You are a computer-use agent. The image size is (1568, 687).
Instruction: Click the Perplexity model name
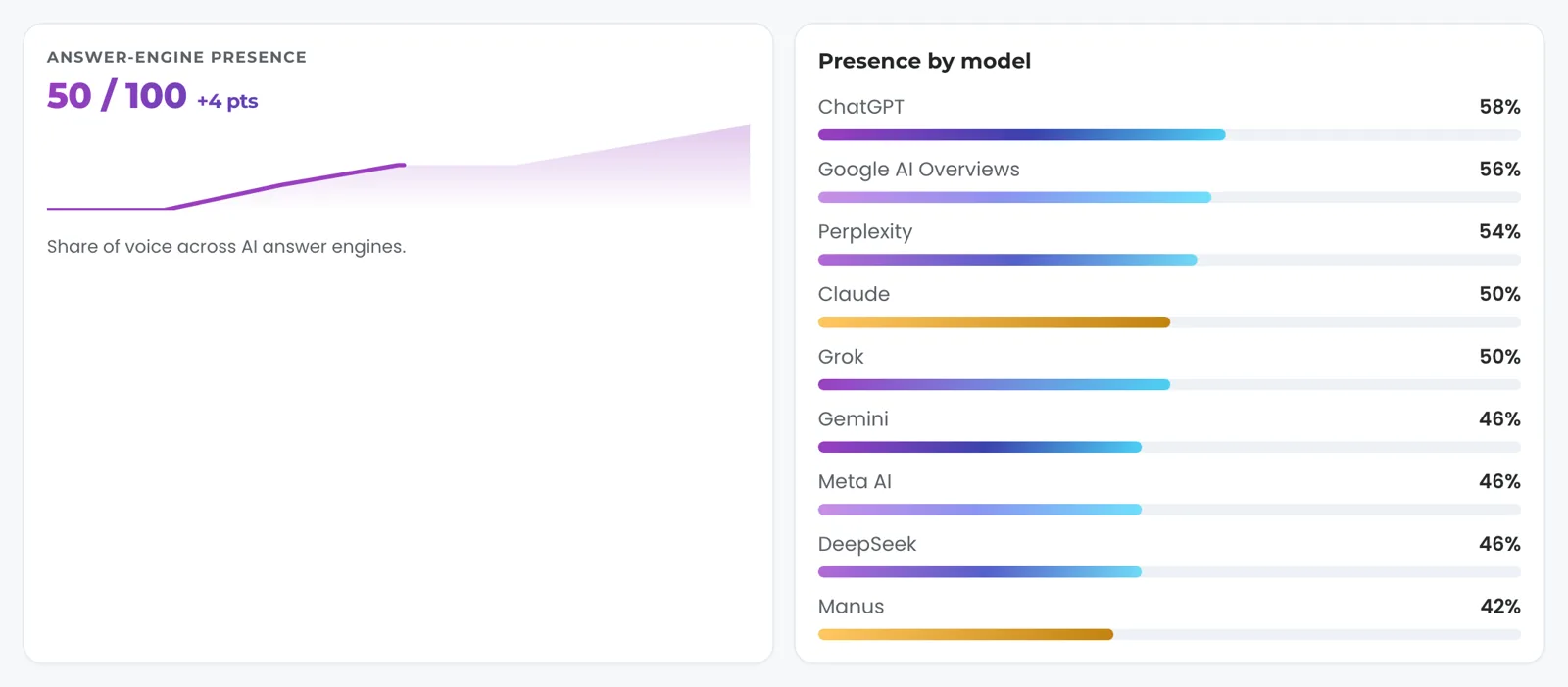tap(865, 232)
